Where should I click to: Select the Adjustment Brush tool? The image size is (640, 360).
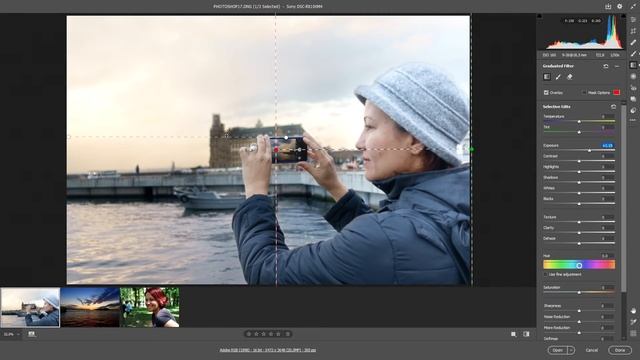click(633, 53)
